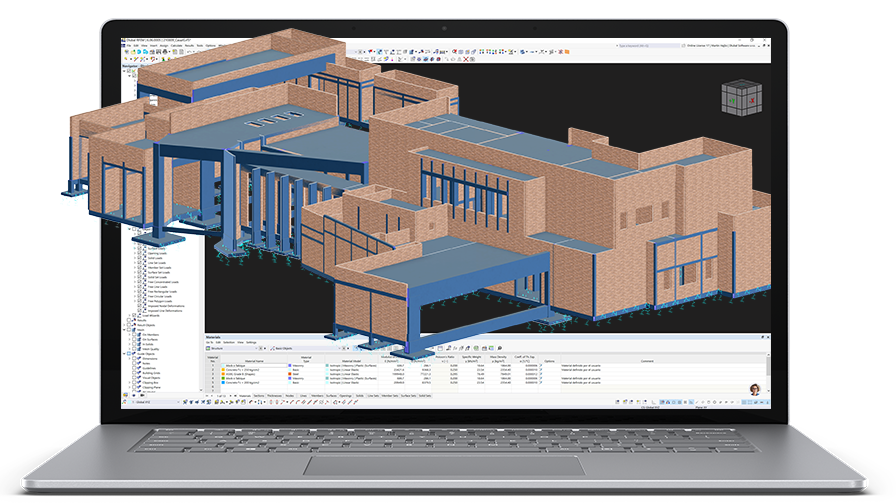Check the On Members box
Screen dimensions: 896x504
pos(134,335)
